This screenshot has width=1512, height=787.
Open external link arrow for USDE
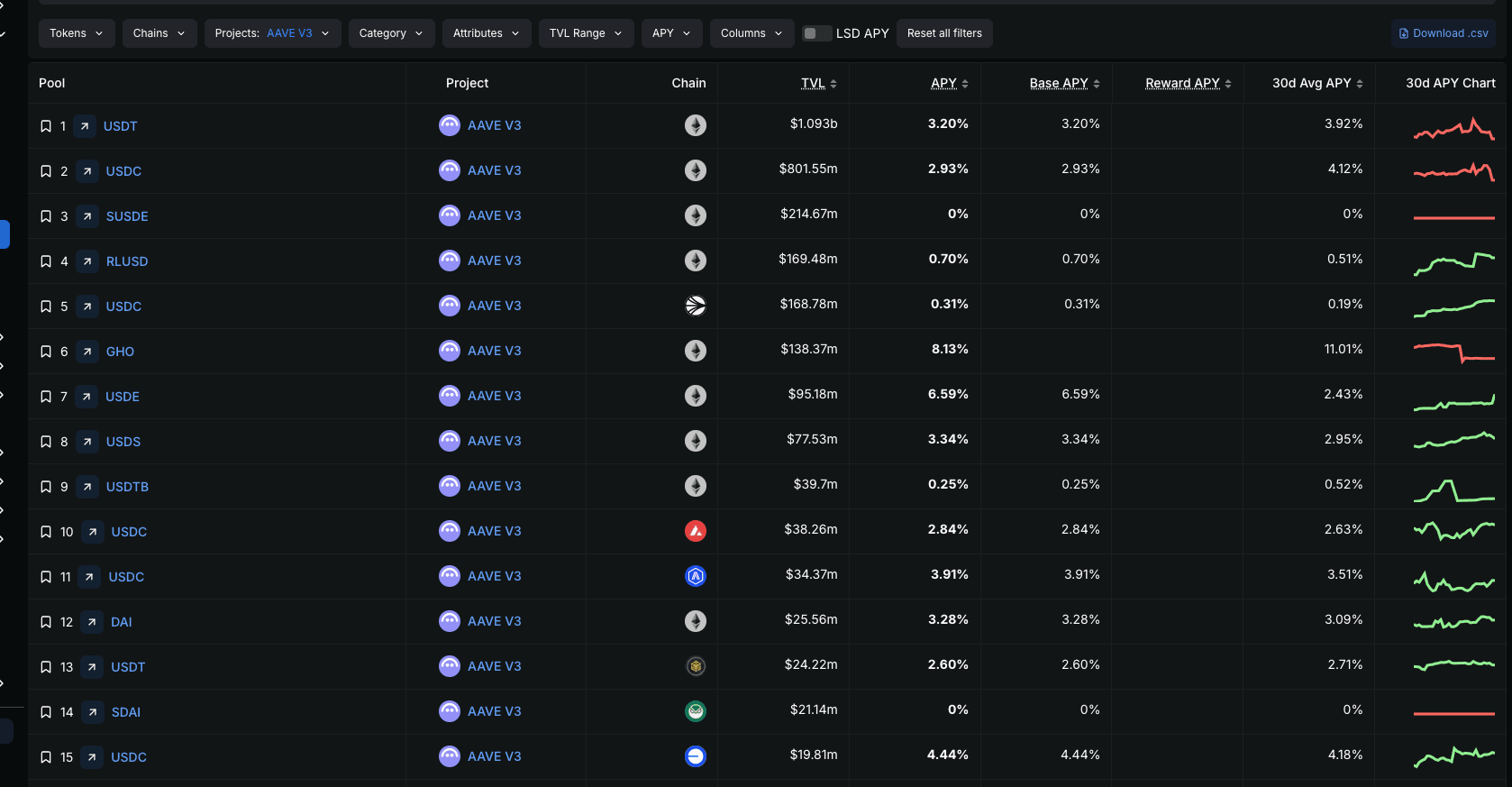87,397
